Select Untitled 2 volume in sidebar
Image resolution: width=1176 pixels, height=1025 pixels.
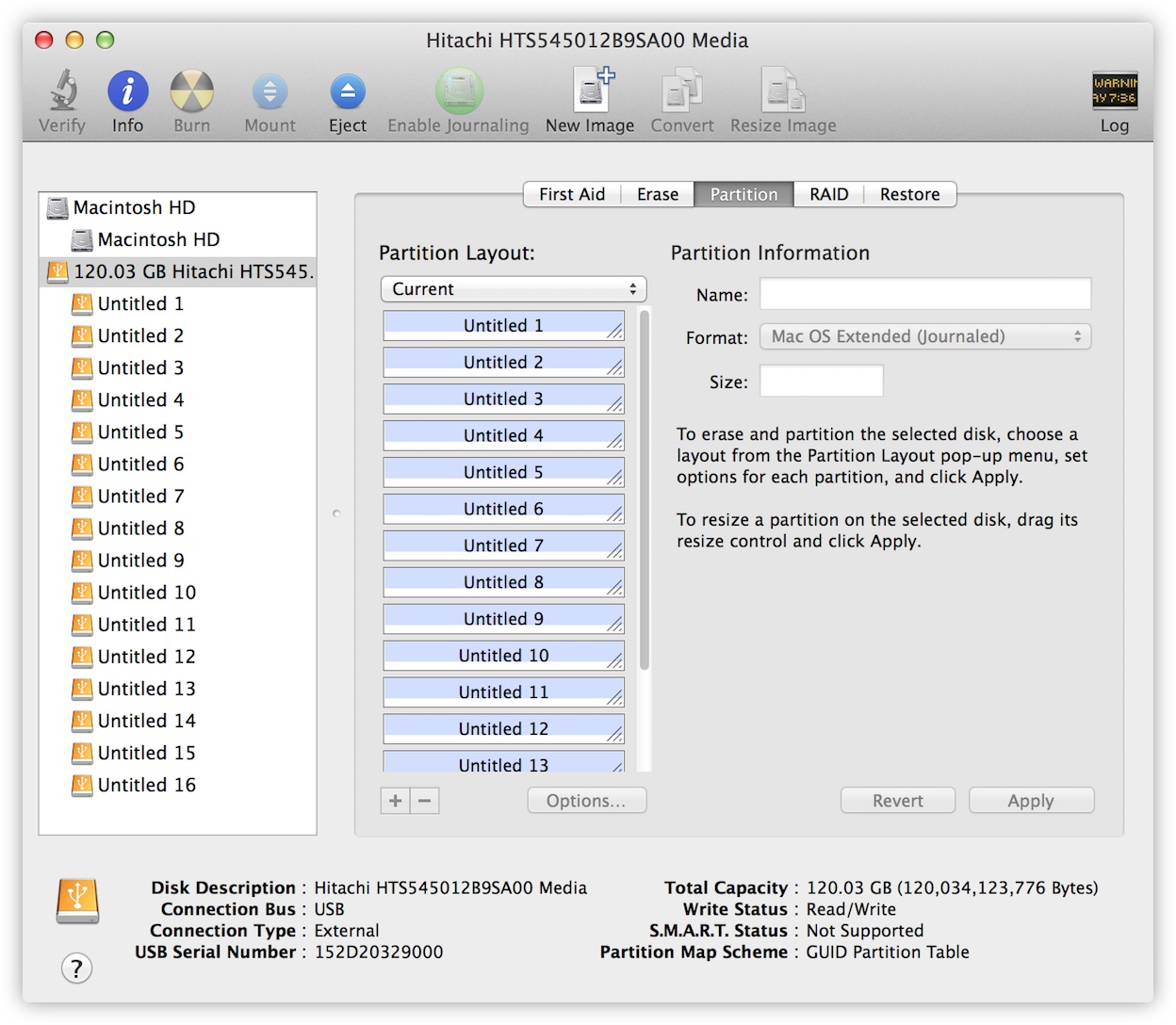tap(177, 335)
